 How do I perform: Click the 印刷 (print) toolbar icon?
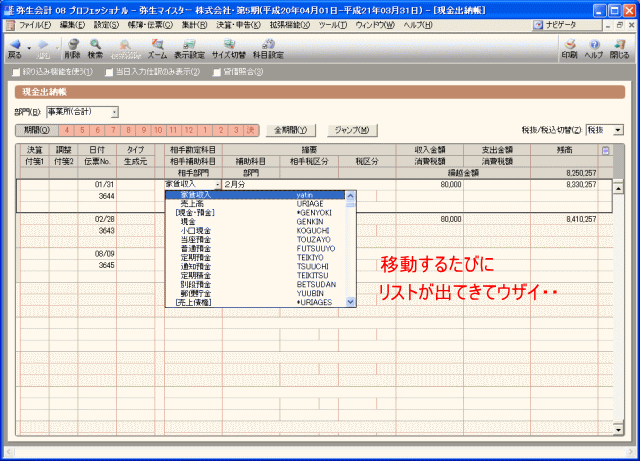(x=569, y=49)
